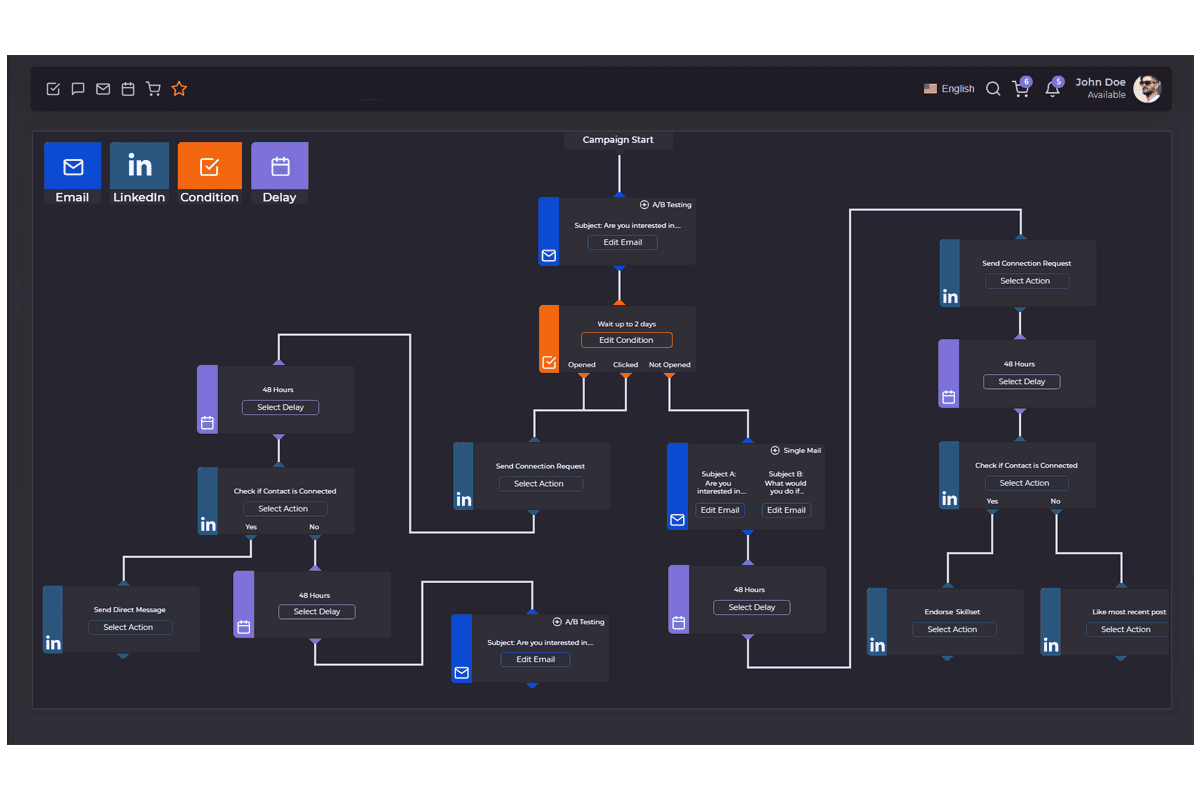
Task: Open the calendar icon in top bar
Action: [x=128, y=89]
